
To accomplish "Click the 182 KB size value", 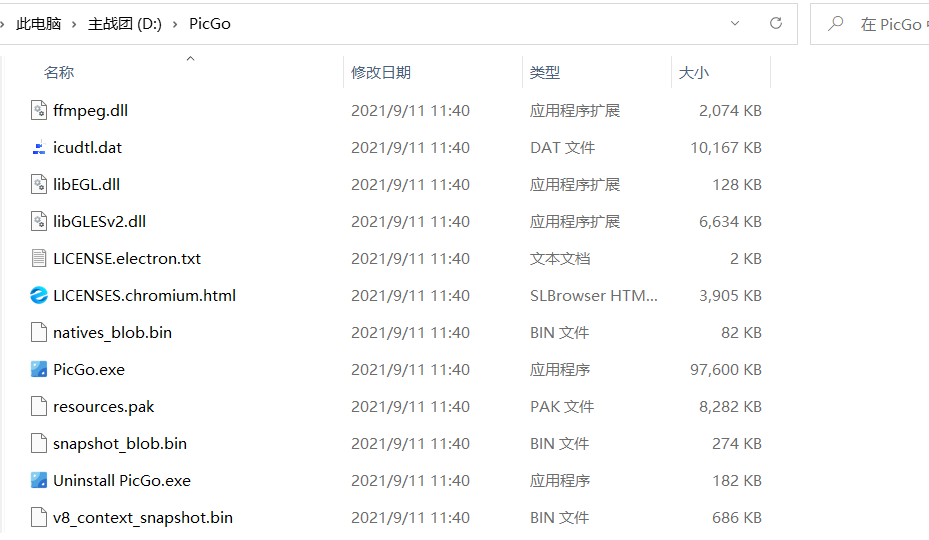I will [x=736, y=480].
